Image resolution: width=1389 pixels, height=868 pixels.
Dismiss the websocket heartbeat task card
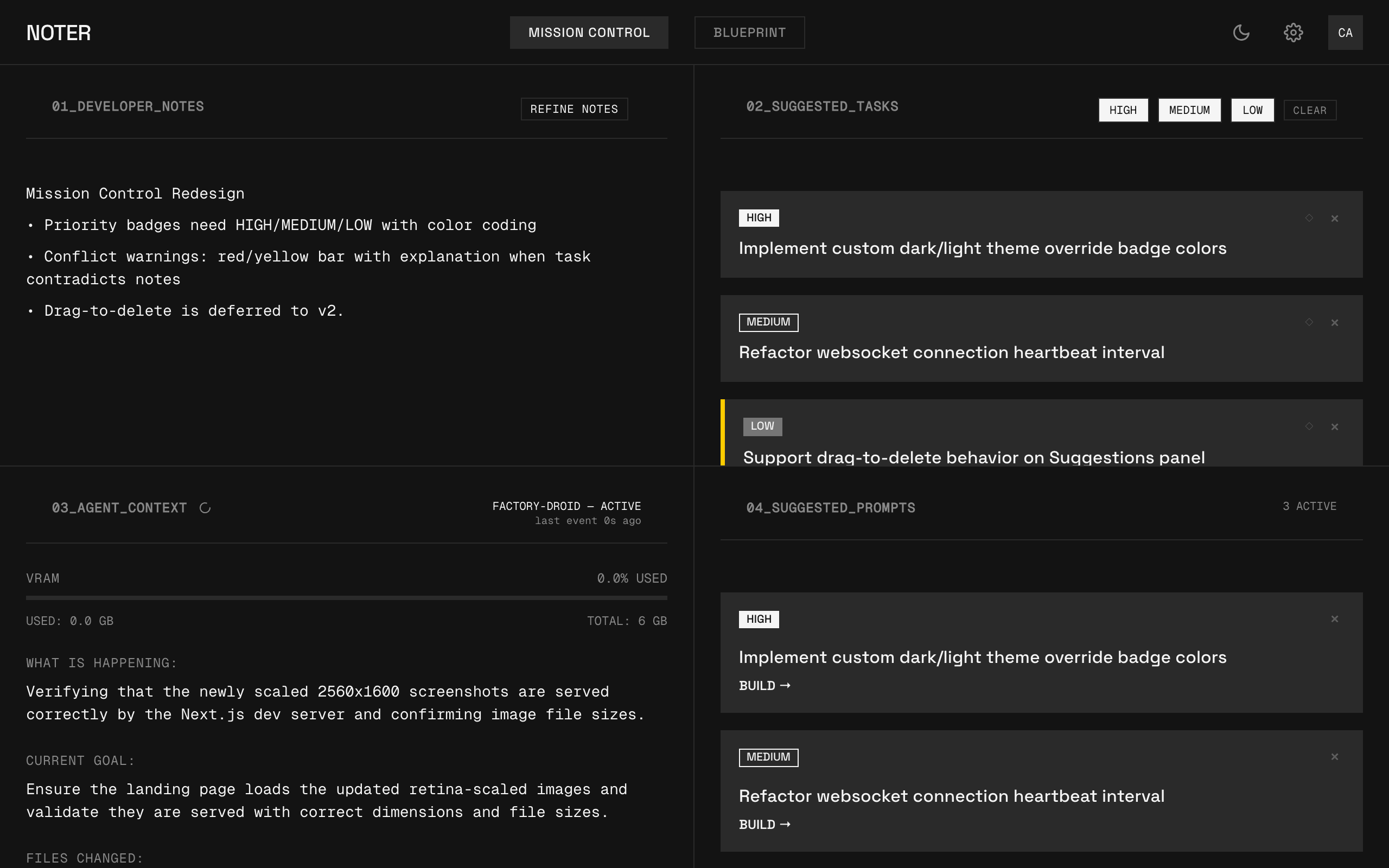(x=1335, y=323)
